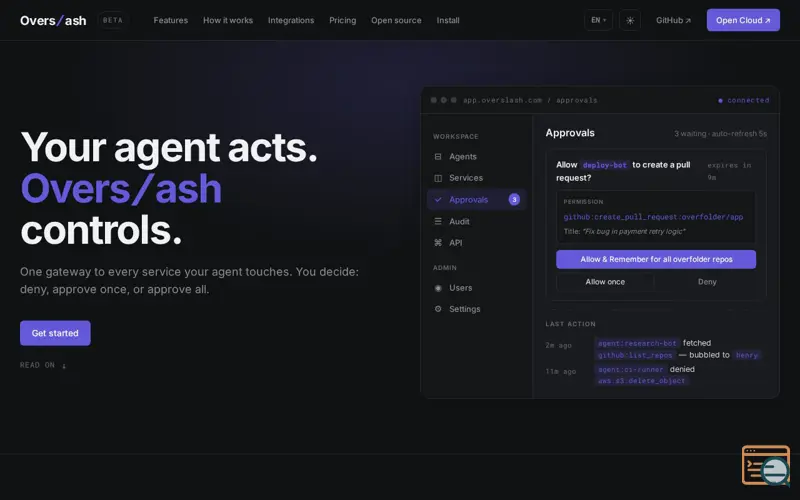Click the '2m ago' timestamp
The height and width of the screenshot is (500, 800).
(x=558, y=345)
